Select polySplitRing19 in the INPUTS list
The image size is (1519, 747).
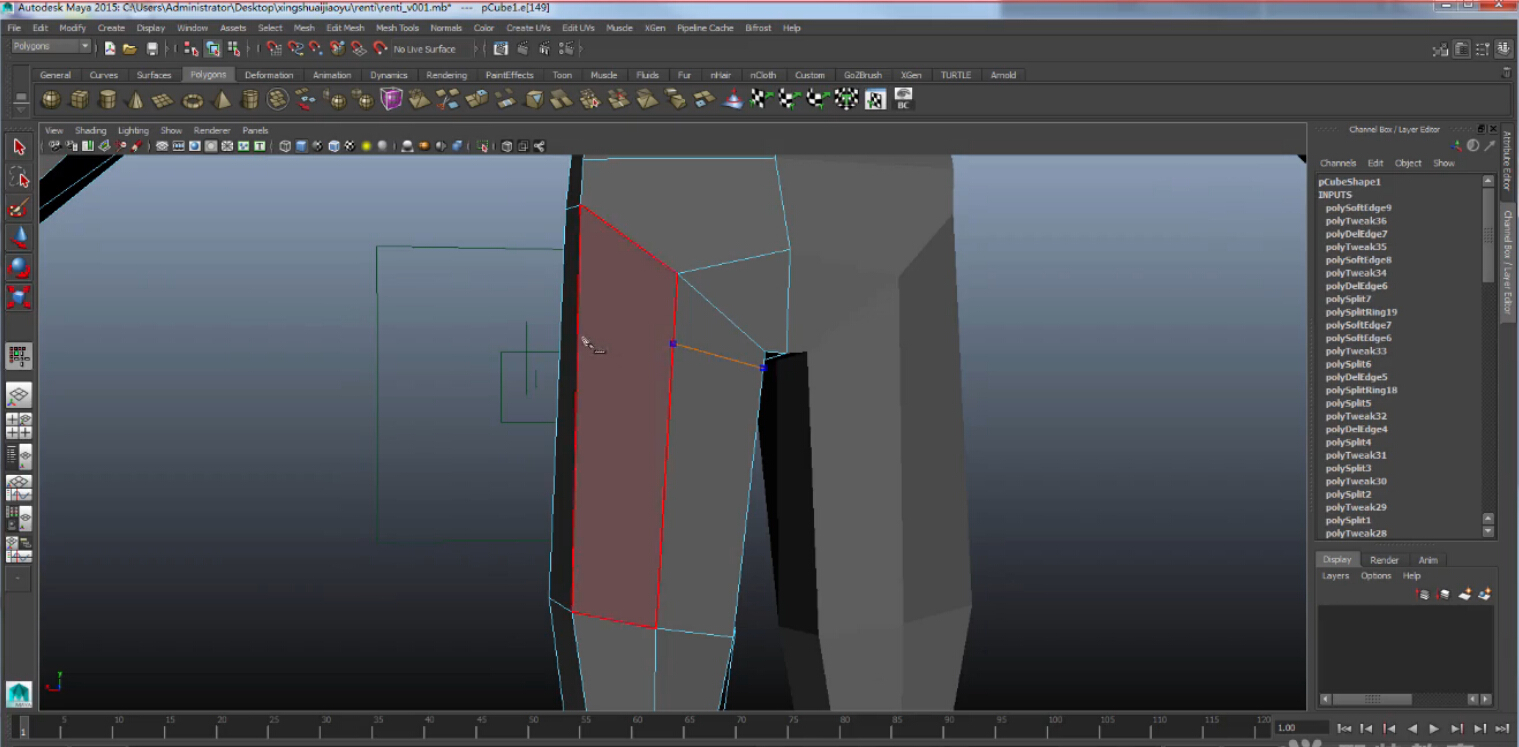pyautogui.click(x=1361, y=312)
